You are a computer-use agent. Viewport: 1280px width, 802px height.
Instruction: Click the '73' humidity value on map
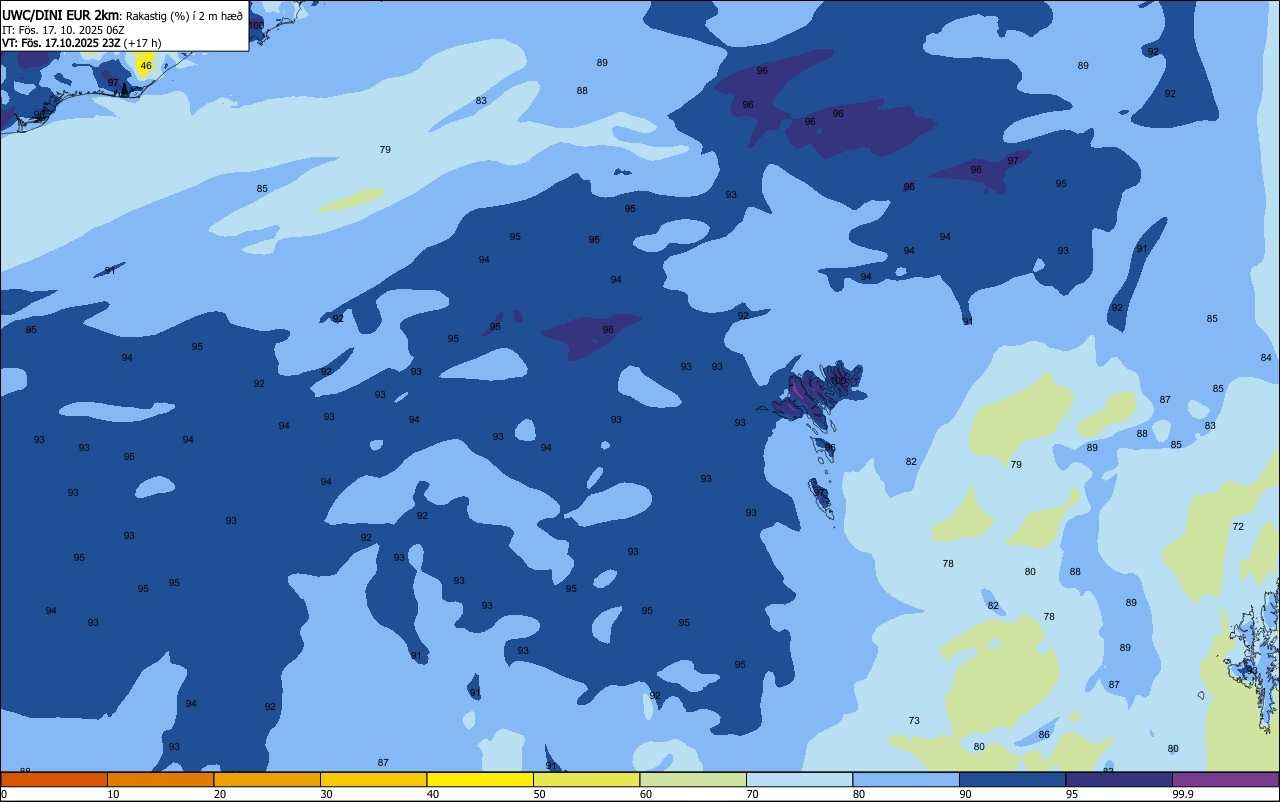pos(914,721)
